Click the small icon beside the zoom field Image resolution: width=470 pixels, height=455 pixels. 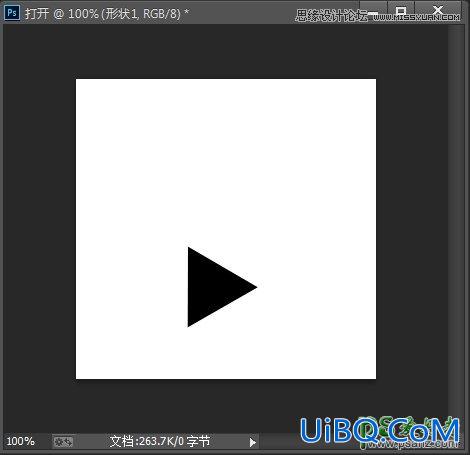click(63, 442)
